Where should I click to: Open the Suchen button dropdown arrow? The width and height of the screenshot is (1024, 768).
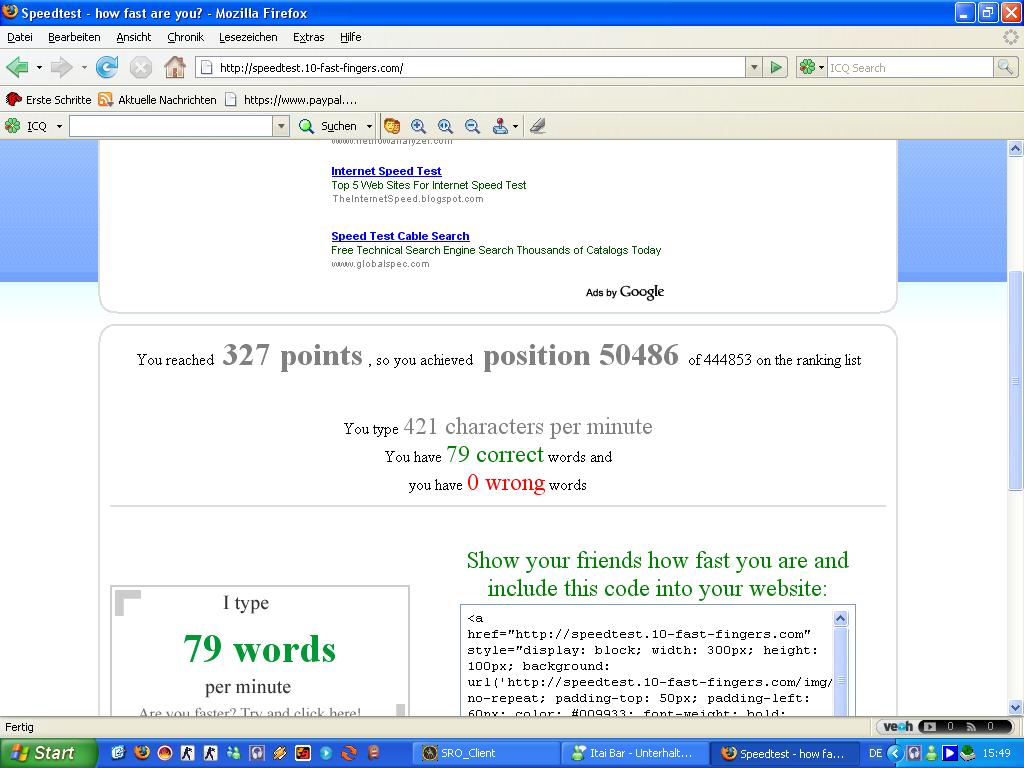pyautogui.click(x=369, y=126)
